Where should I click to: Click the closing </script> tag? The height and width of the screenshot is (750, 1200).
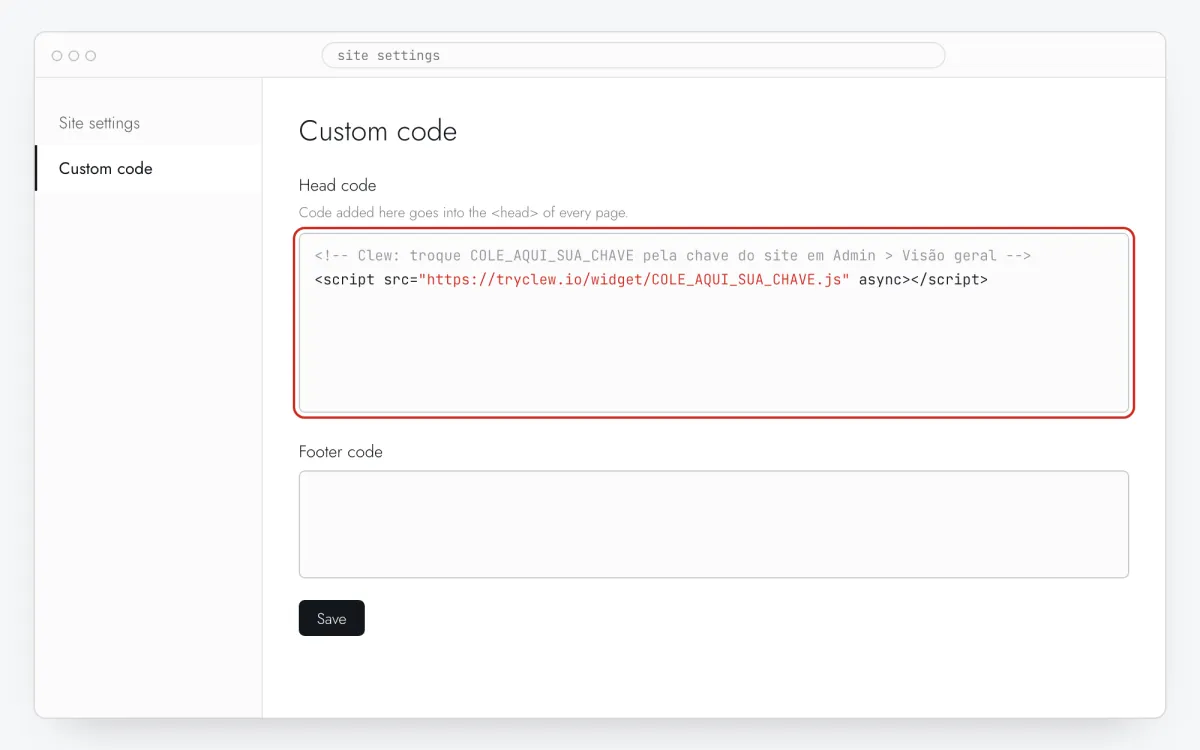[x=949, y=280]
